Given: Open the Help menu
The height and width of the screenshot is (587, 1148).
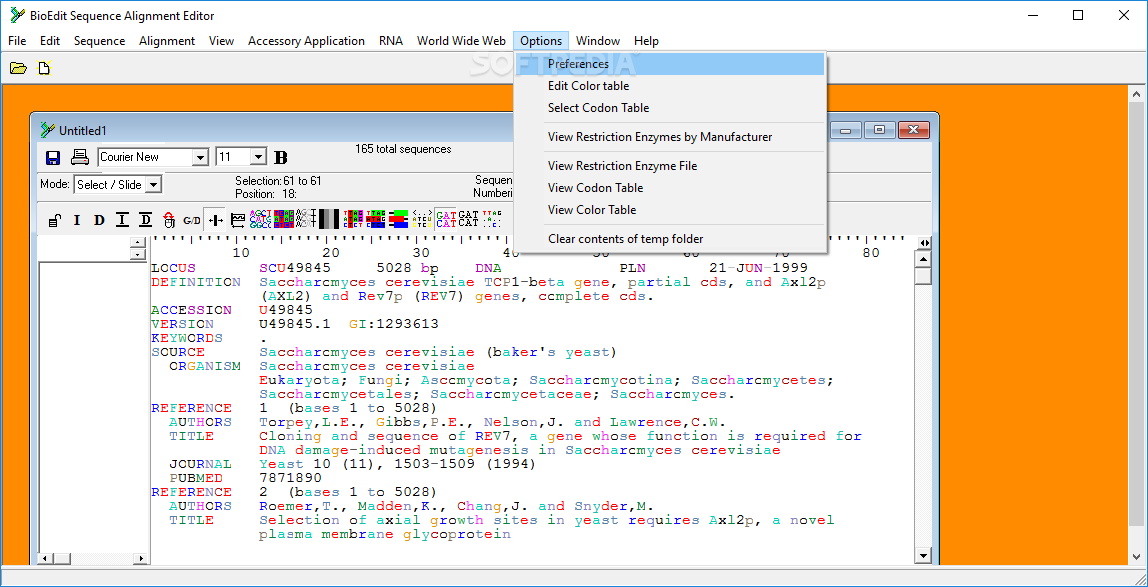Looking at the screenshot, I should pyautogui.click(x=646, y=41).
